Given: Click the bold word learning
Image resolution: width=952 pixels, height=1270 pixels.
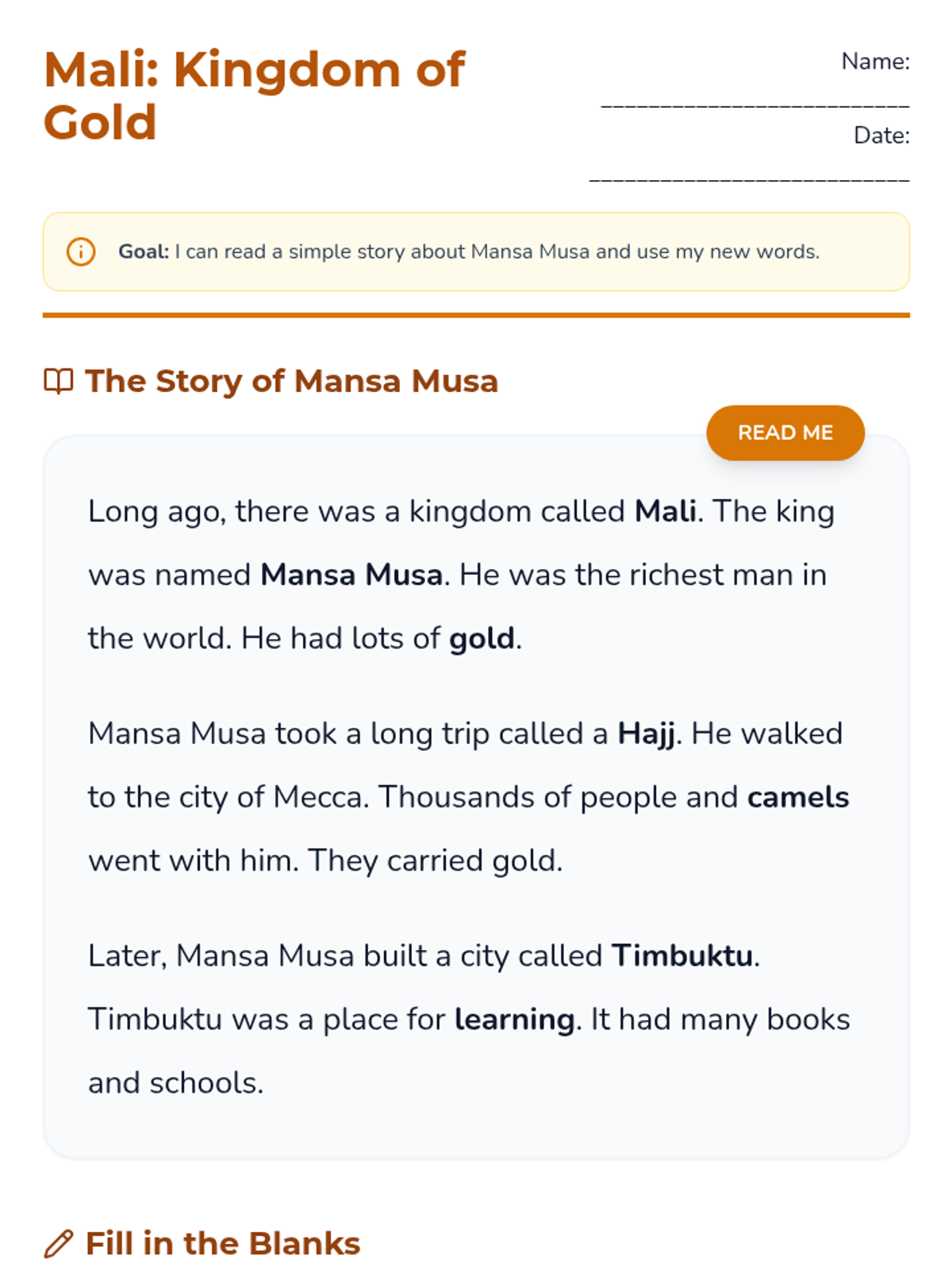Looking at the screenshot, I should click(x=514, y=1019).
